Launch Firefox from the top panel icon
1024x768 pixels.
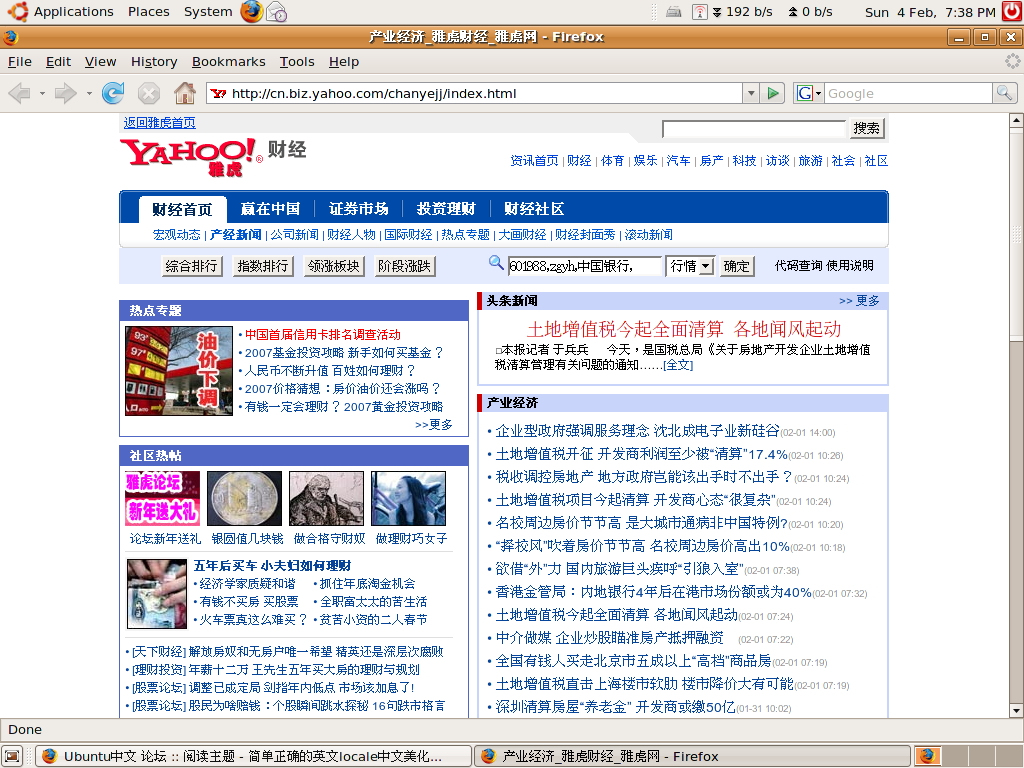(251, 12)
